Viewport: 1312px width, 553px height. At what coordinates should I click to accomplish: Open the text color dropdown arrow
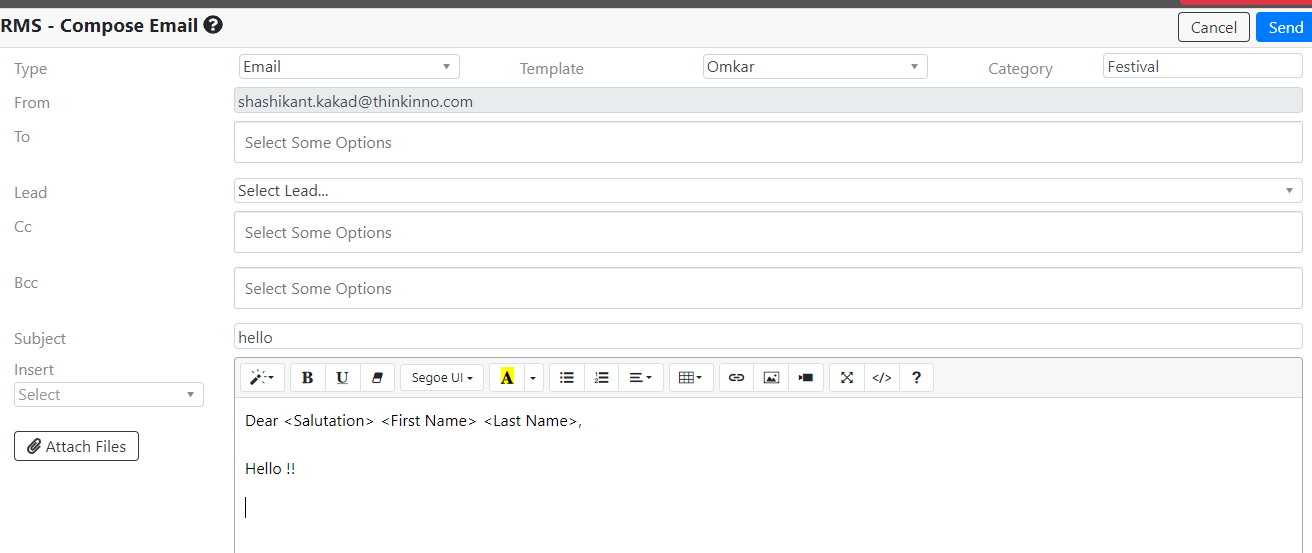(533, 377)
